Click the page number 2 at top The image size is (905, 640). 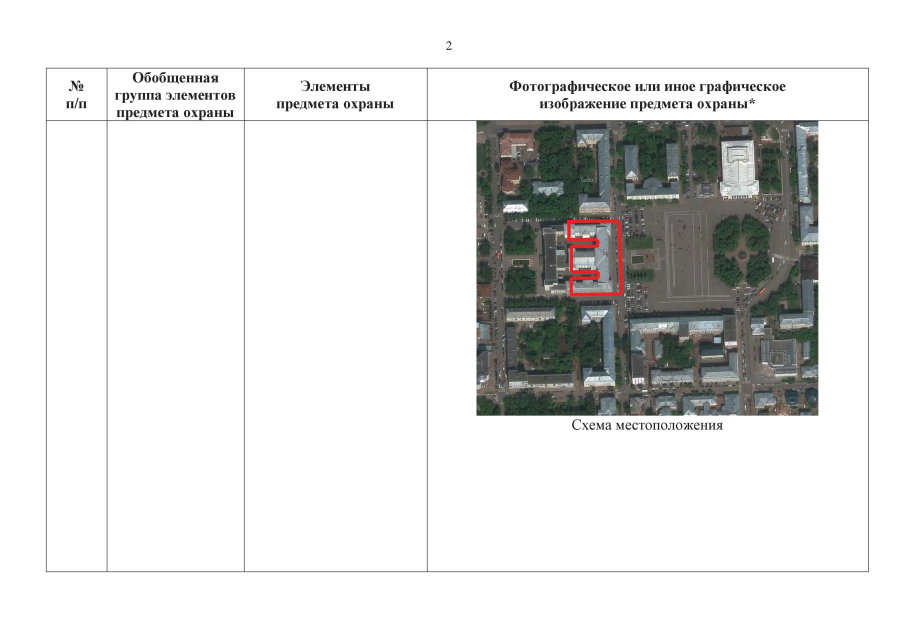(448, 47)
